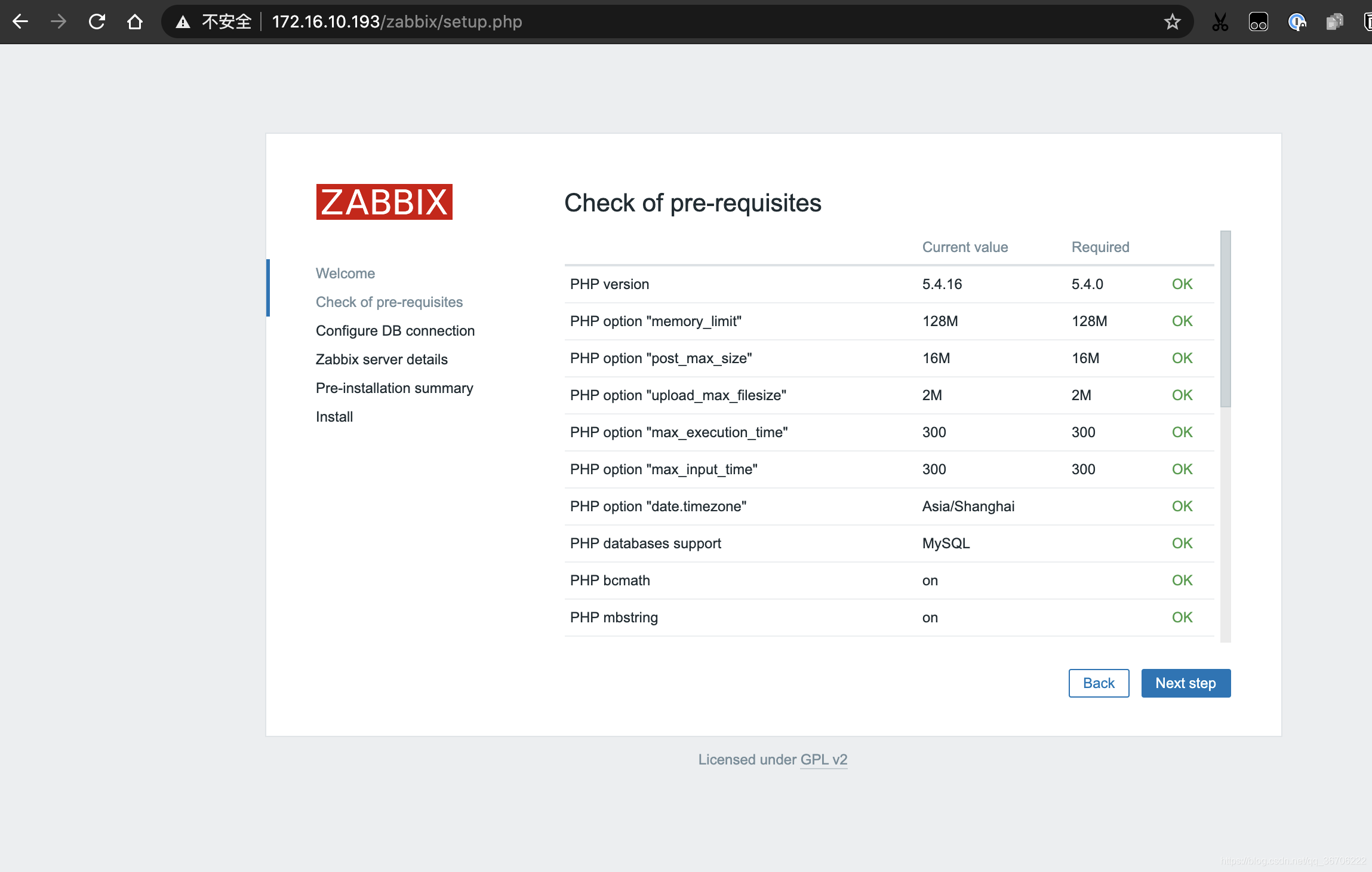Select Check of pre-requisites step

(389, 302)
